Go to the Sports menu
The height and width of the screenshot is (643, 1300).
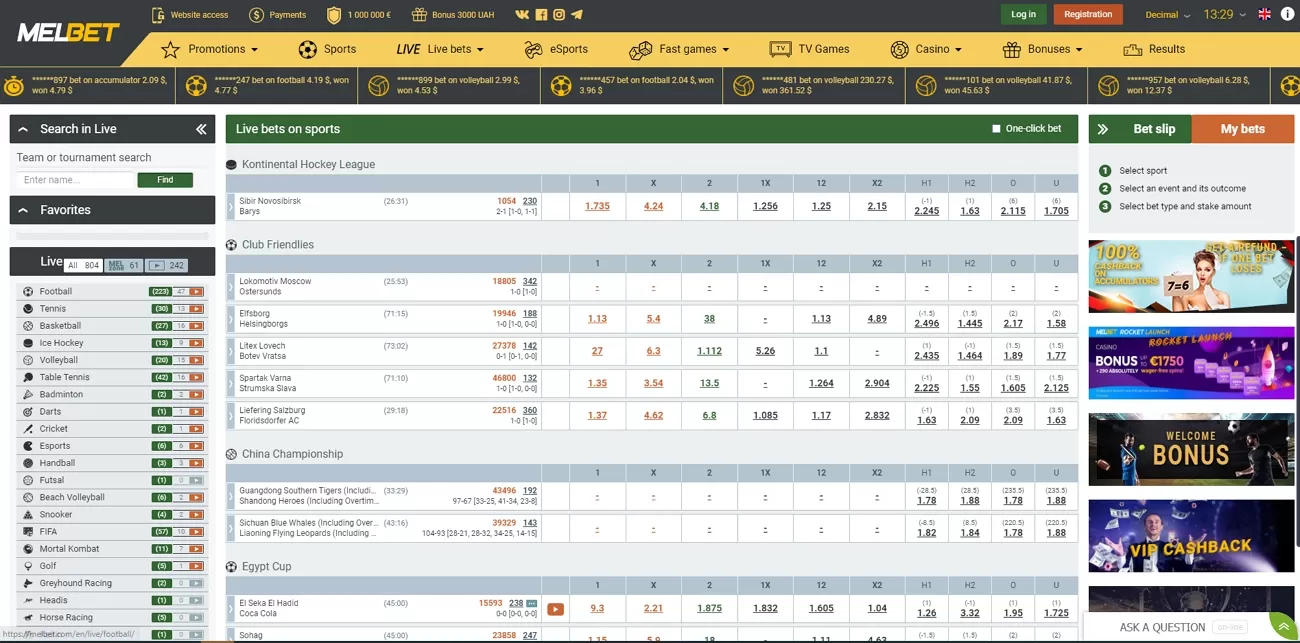[x=327, y=49]
